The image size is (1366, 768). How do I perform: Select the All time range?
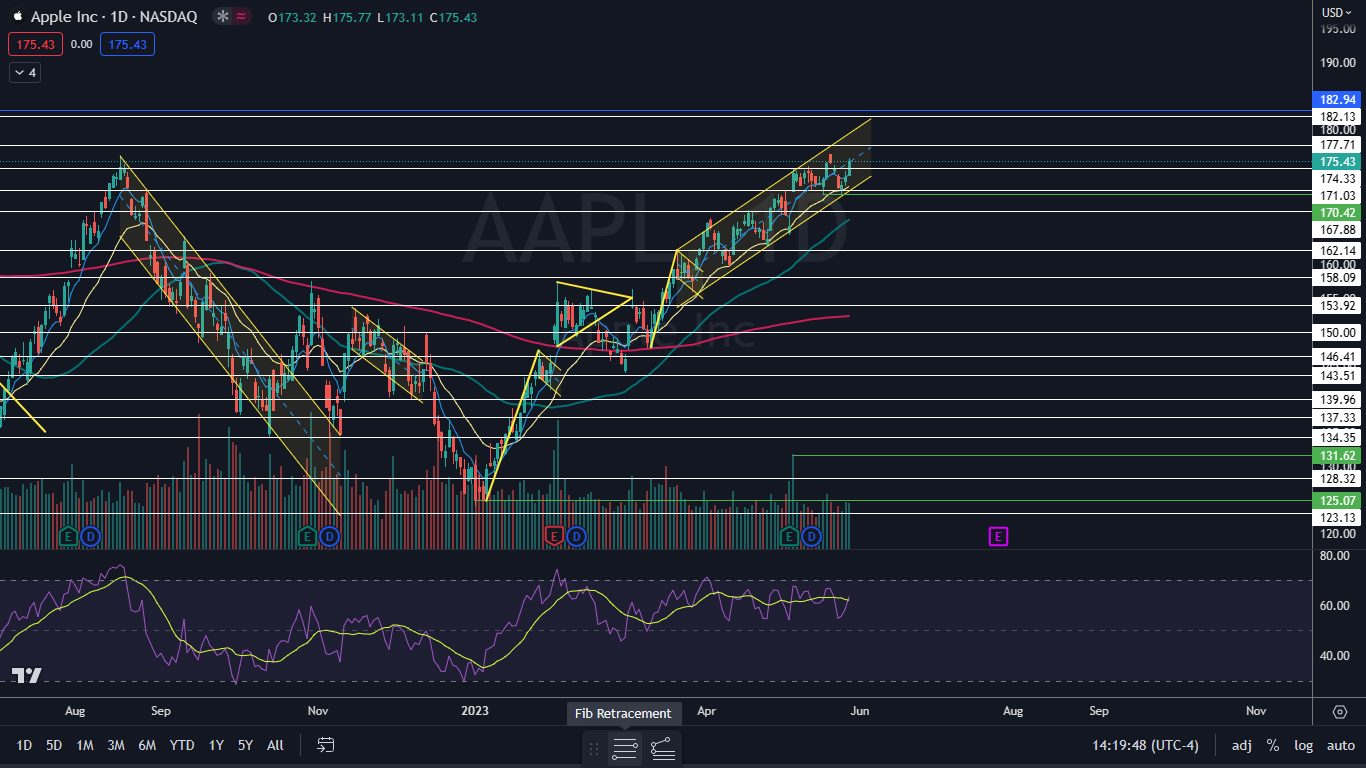276,745
